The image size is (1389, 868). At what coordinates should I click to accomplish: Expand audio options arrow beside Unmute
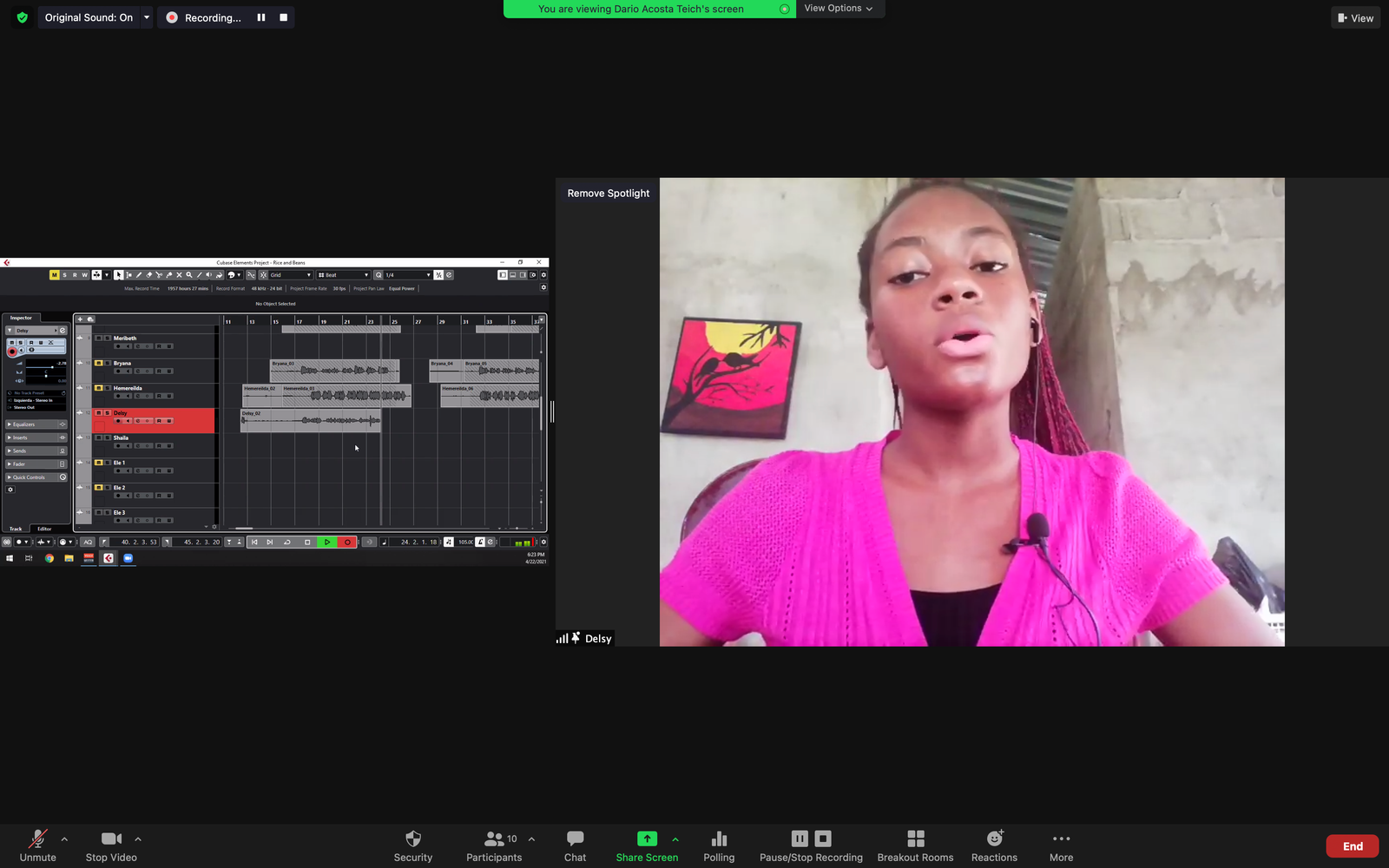pos(64,839)
